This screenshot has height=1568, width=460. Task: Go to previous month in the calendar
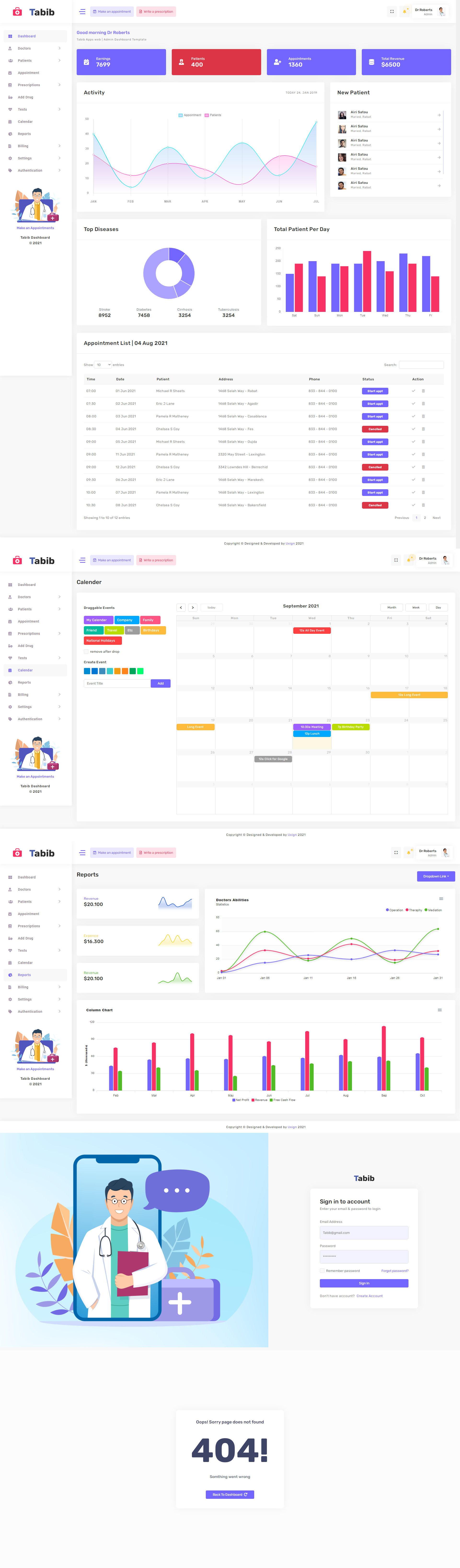[x=181, y=607]
